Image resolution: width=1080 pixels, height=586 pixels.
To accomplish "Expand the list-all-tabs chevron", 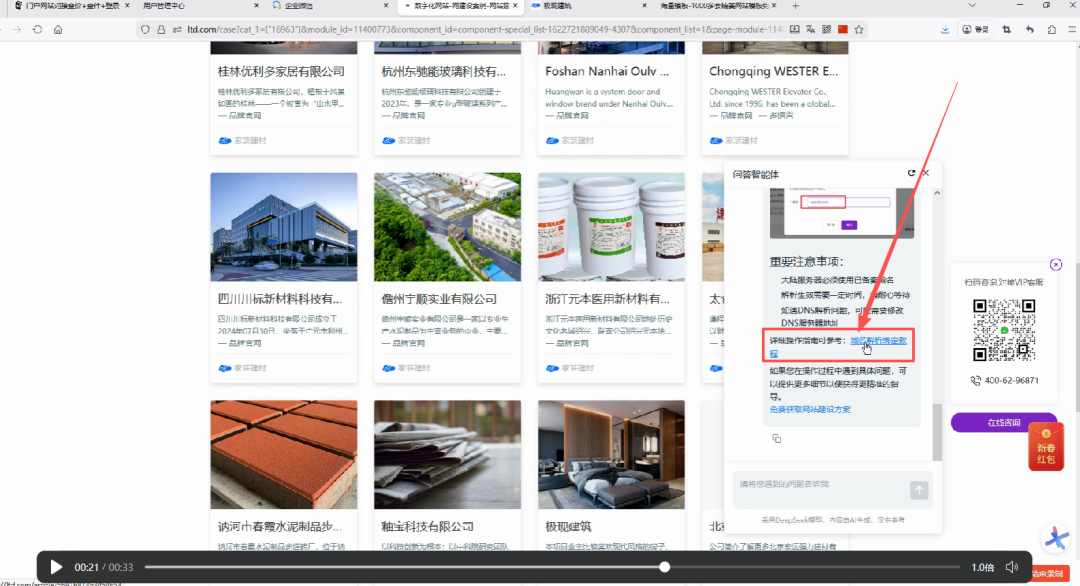I will (972, 6).
